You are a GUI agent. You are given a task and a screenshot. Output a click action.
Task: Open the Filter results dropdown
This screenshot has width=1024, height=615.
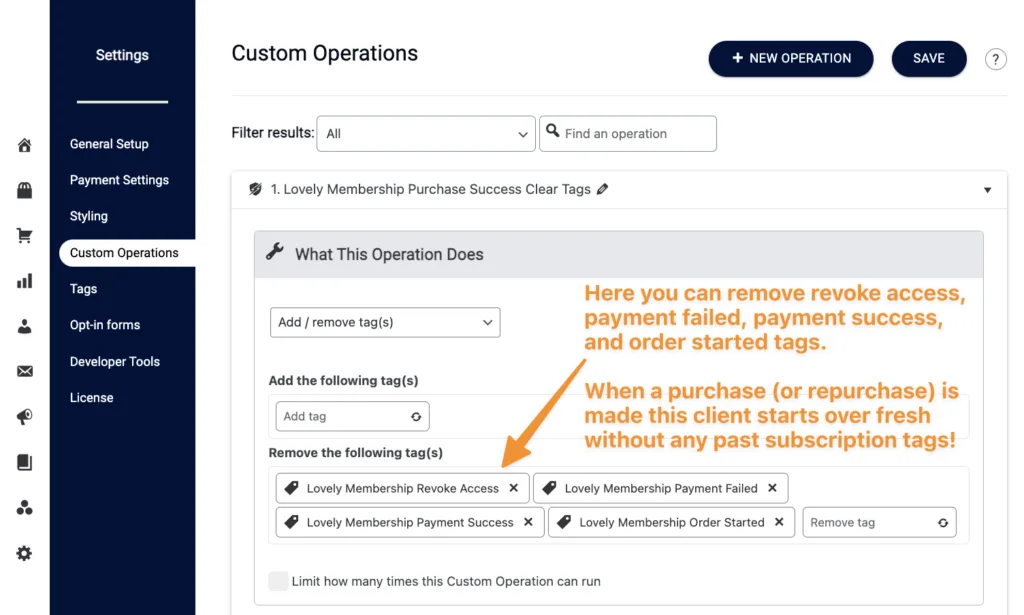tap(425, 133)
